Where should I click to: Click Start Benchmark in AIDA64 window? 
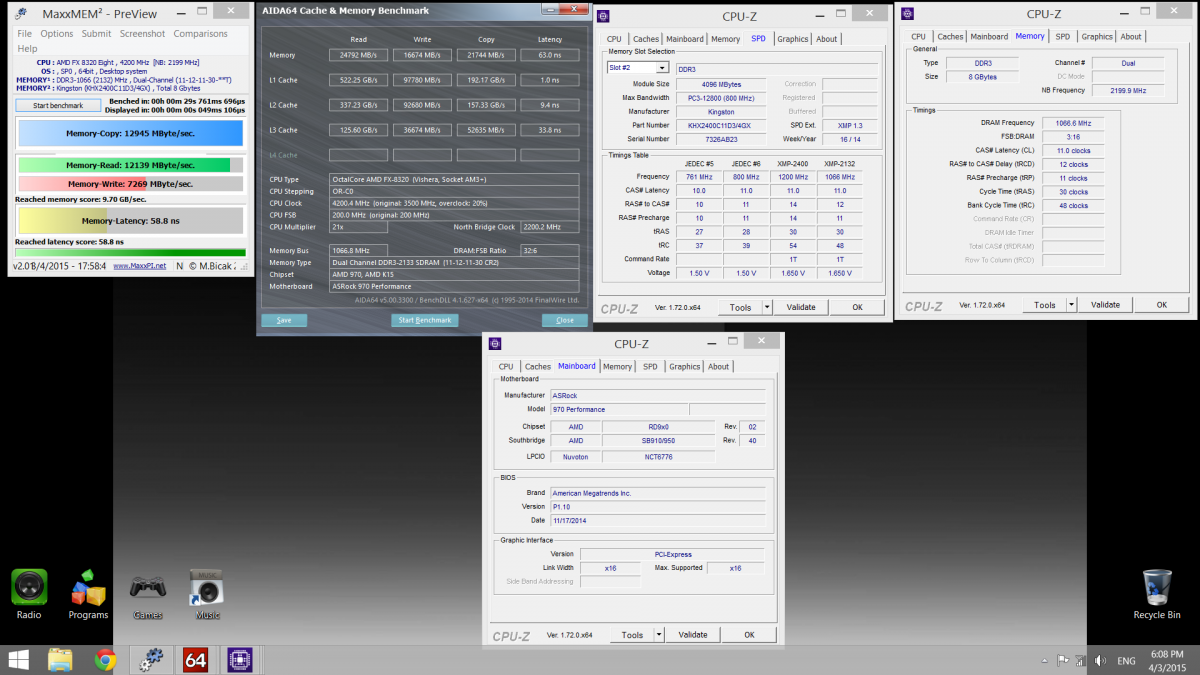click(x=424, y=321)
